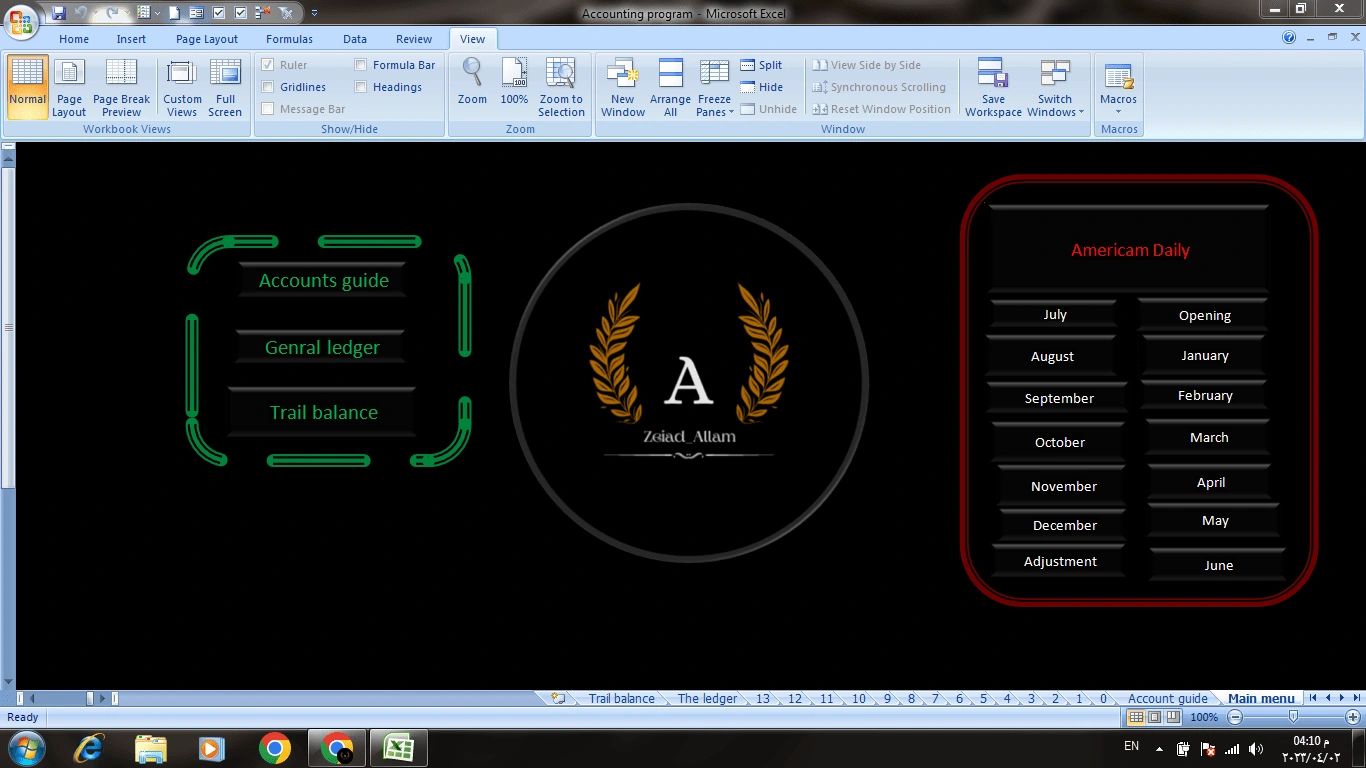Click Normal view icon in status bar
Viewport: 1366px width, 768px height.
[x=1136, y=717]
